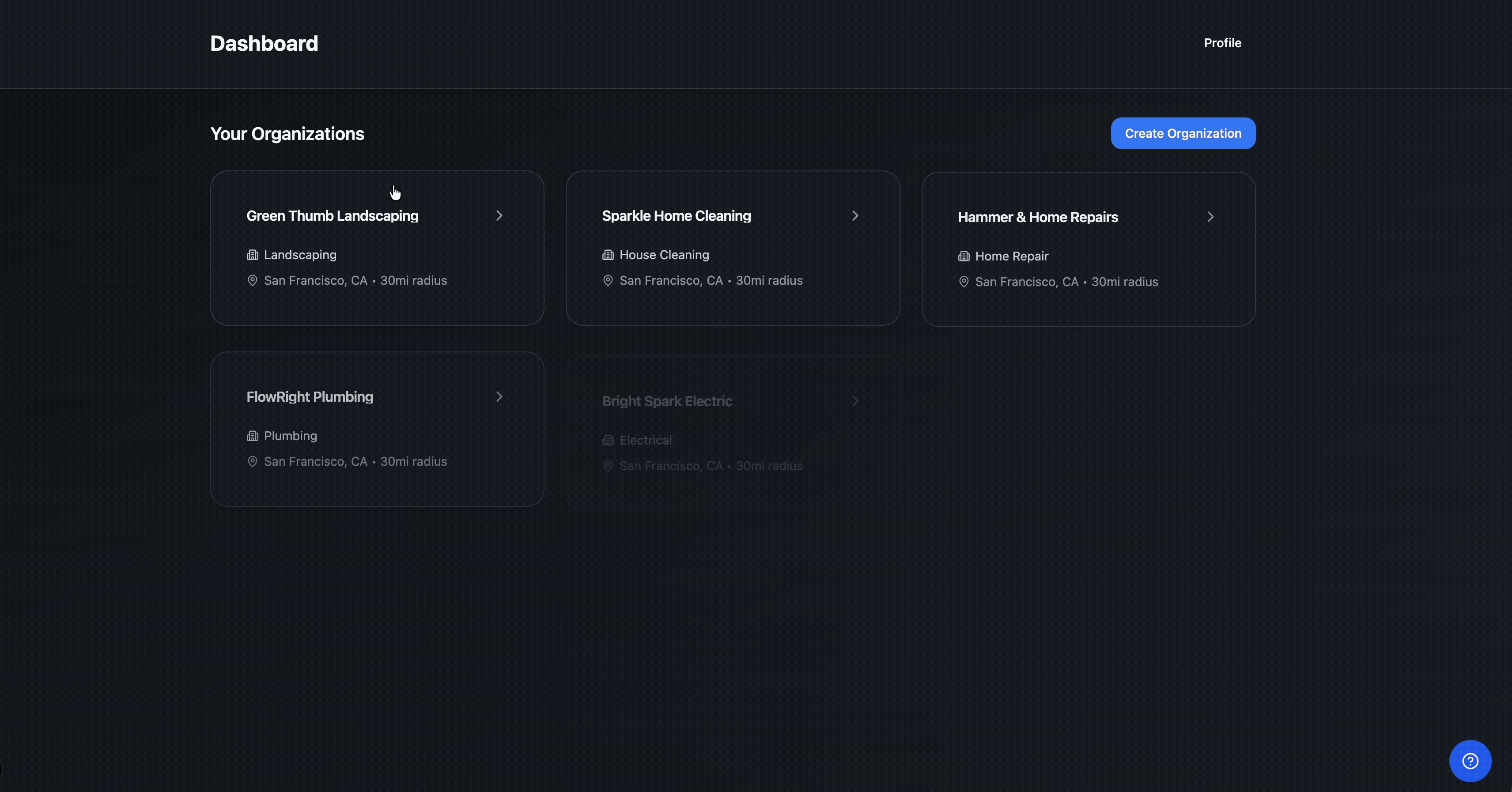This screenshot has width=1512, height=792.
Task: Click the location pin under Bright Spark Electric
Action: point(608,465)
